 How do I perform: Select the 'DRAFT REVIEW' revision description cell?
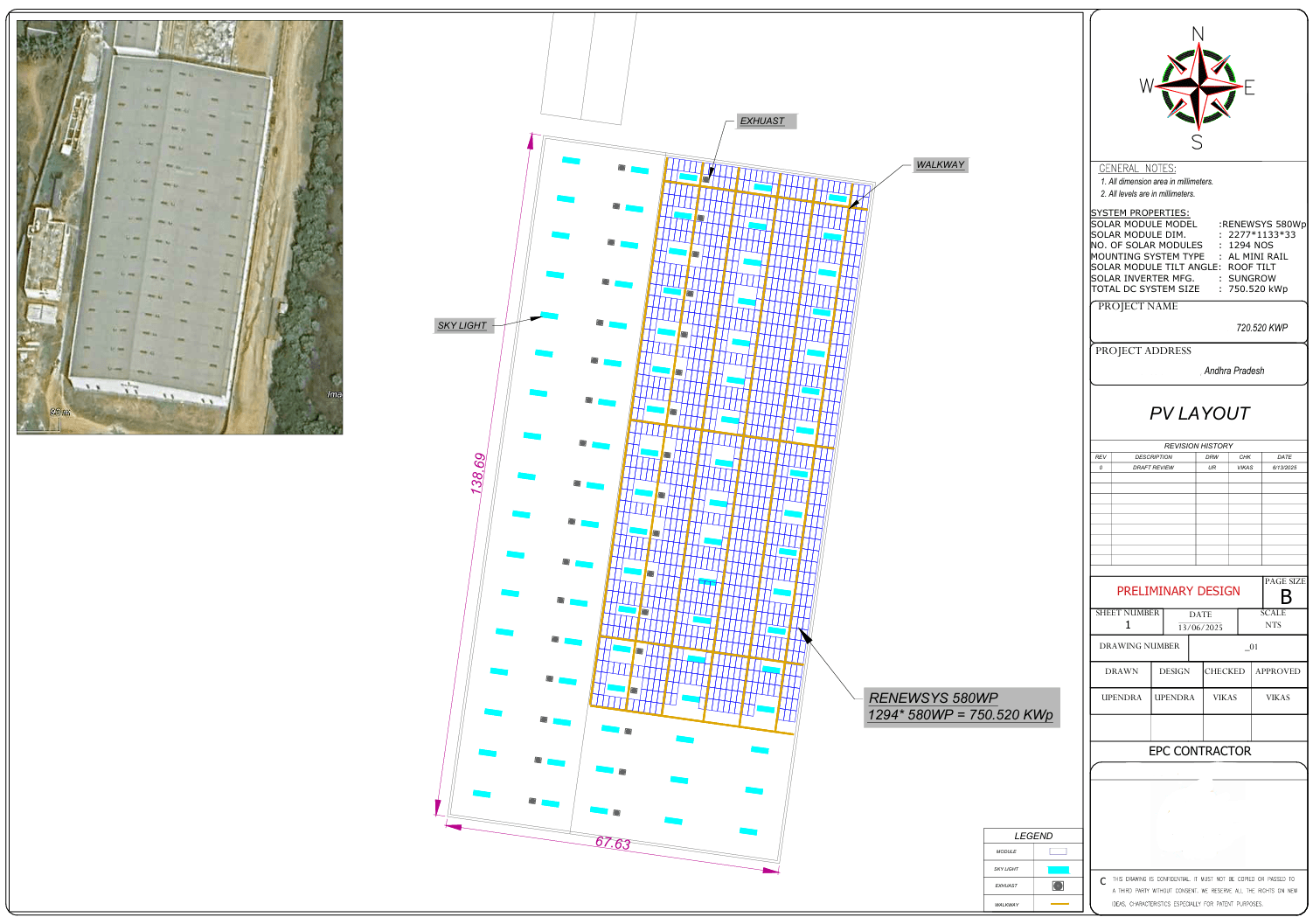coord(1154,468)
